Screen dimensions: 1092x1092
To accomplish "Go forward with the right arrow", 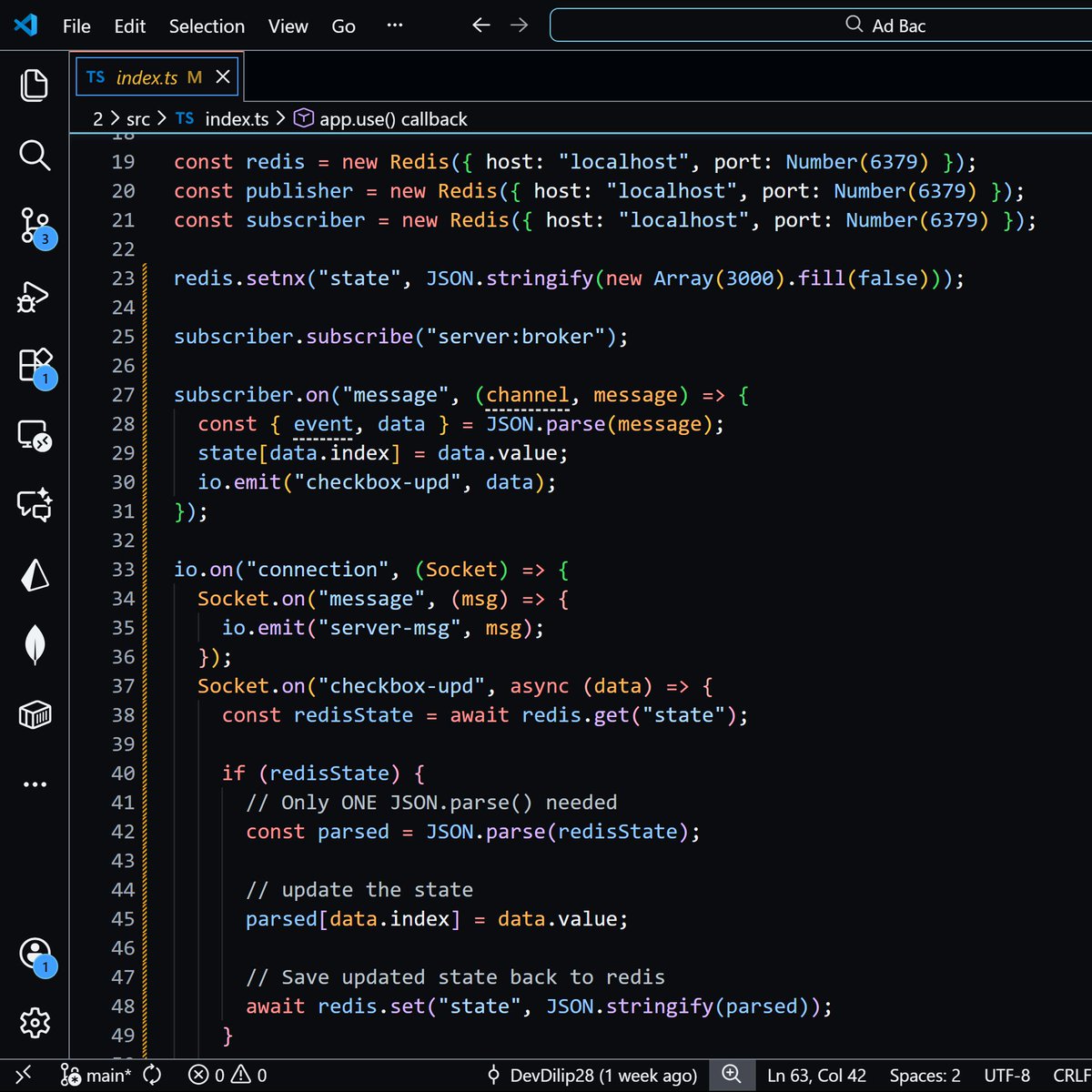I will [x=519, y=25].
